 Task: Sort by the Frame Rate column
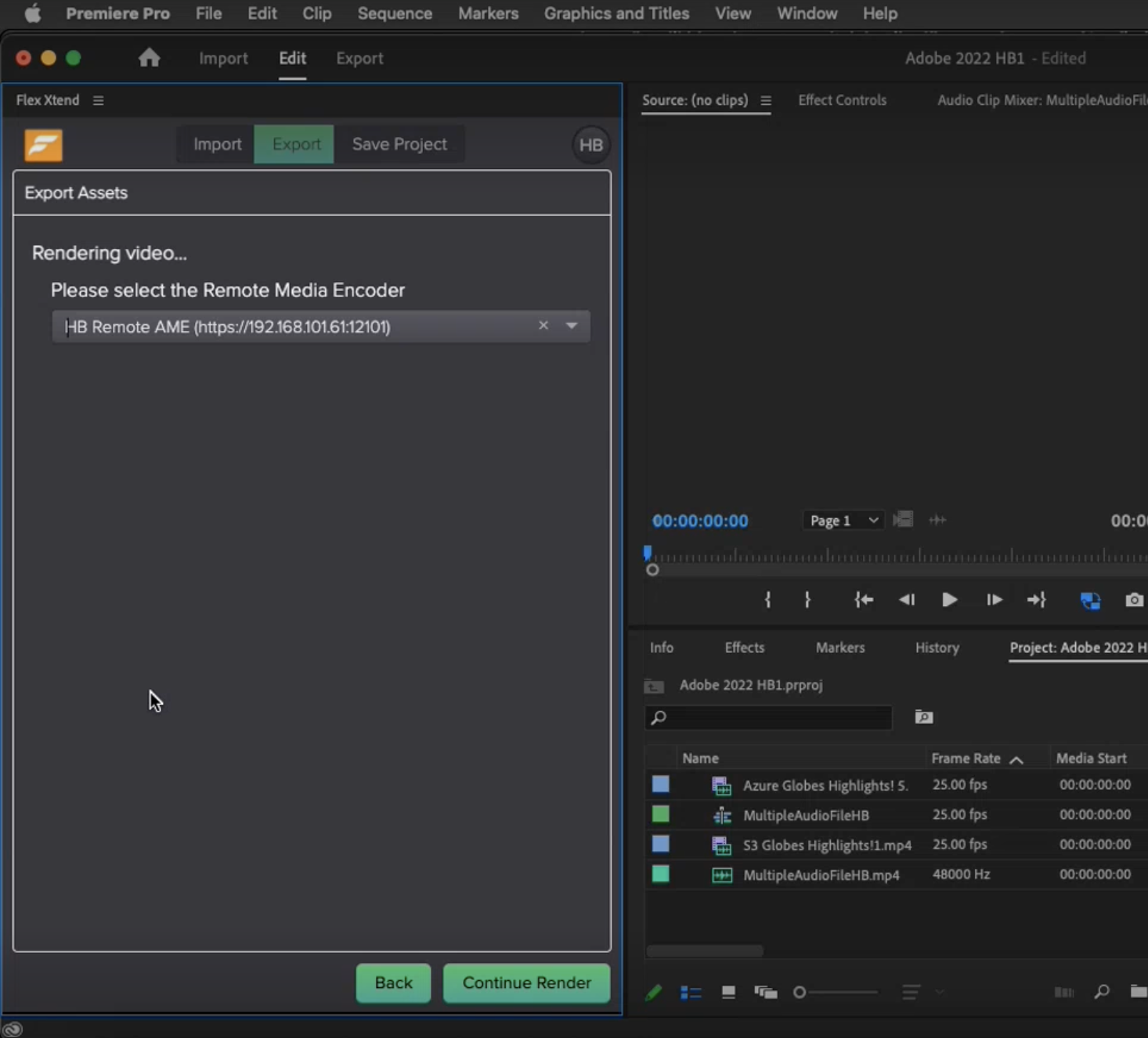pos(966,758)
